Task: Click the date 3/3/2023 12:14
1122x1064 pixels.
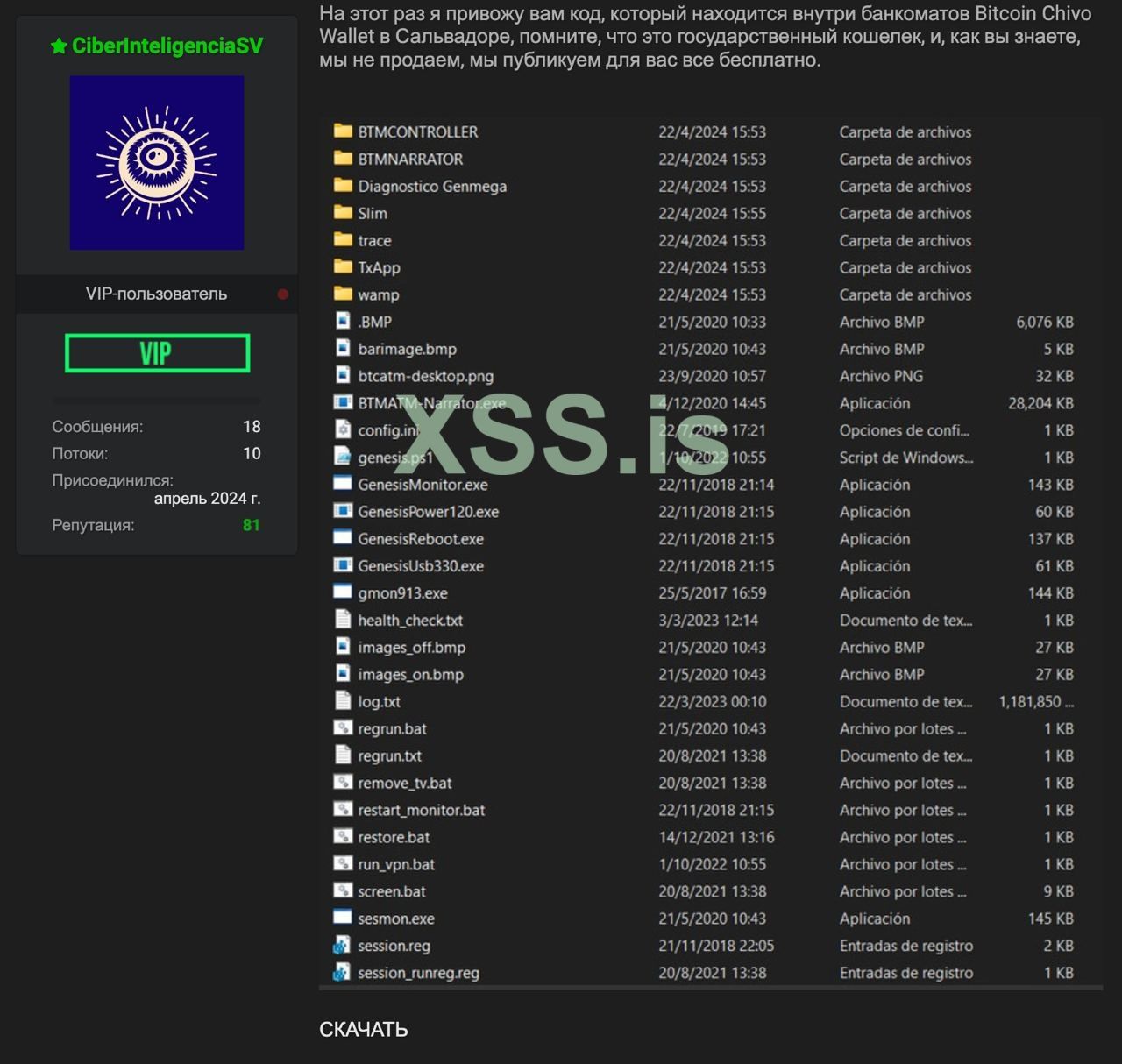Action: 708,621
